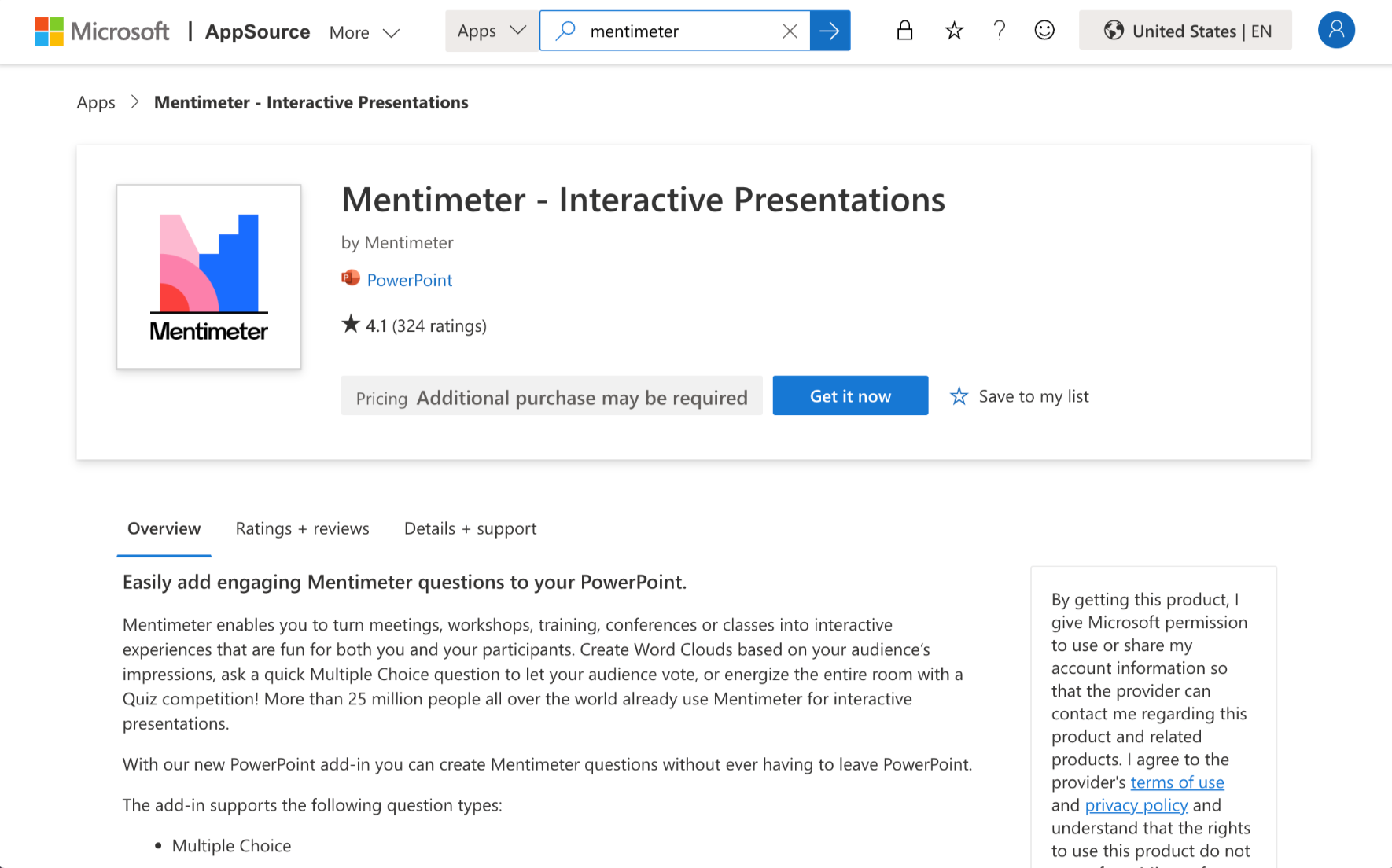Click the magnifier icon in search box

(x=565, y=31)
